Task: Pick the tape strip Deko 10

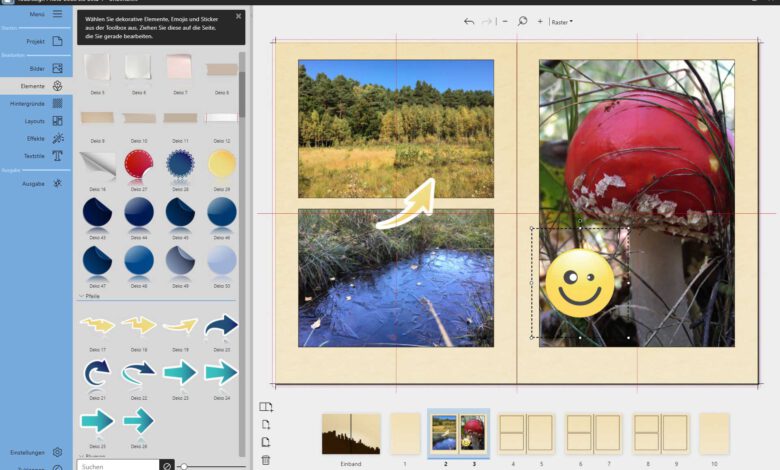Action: pos(139,118)
